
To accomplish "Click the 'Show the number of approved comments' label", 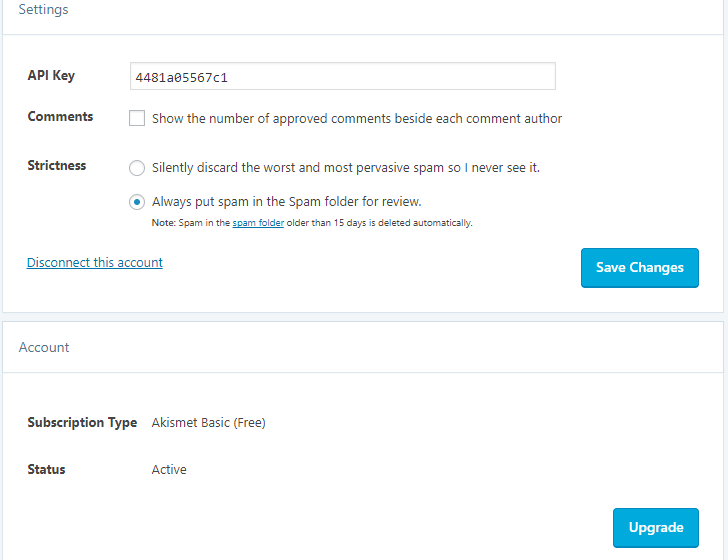I will (x=357, y=118).
